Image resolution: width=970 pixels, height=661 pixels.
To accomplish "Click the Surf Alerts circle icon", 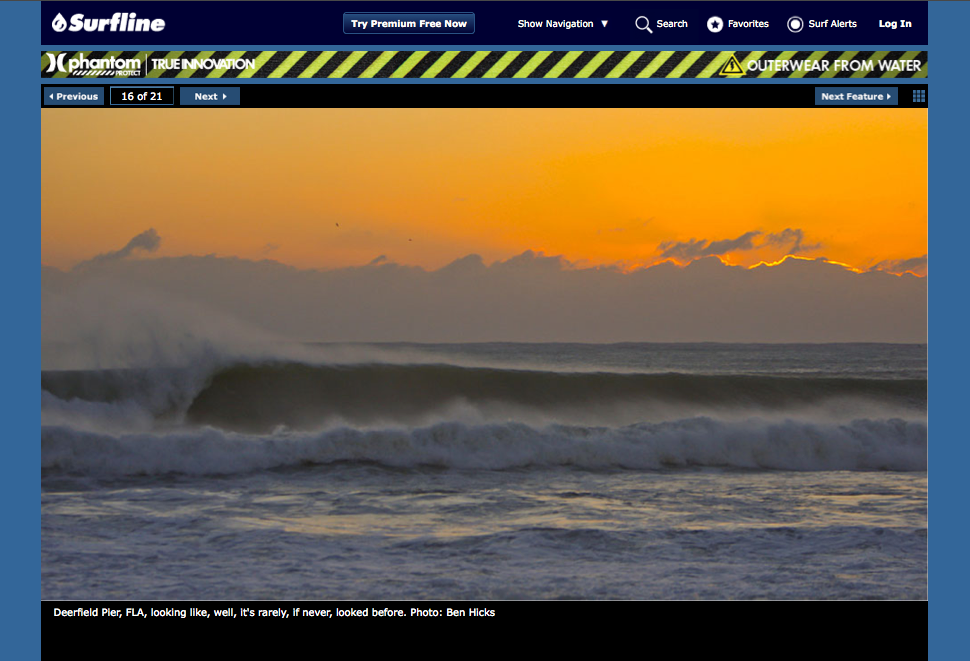I will (x=795, y=24).
